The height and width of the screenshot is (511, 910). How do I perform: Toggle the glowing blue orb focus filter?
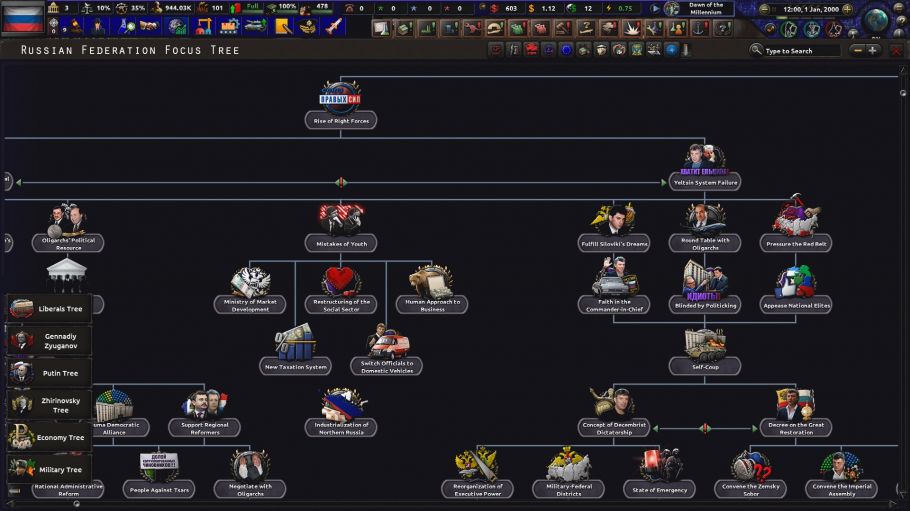click(671, 50)
